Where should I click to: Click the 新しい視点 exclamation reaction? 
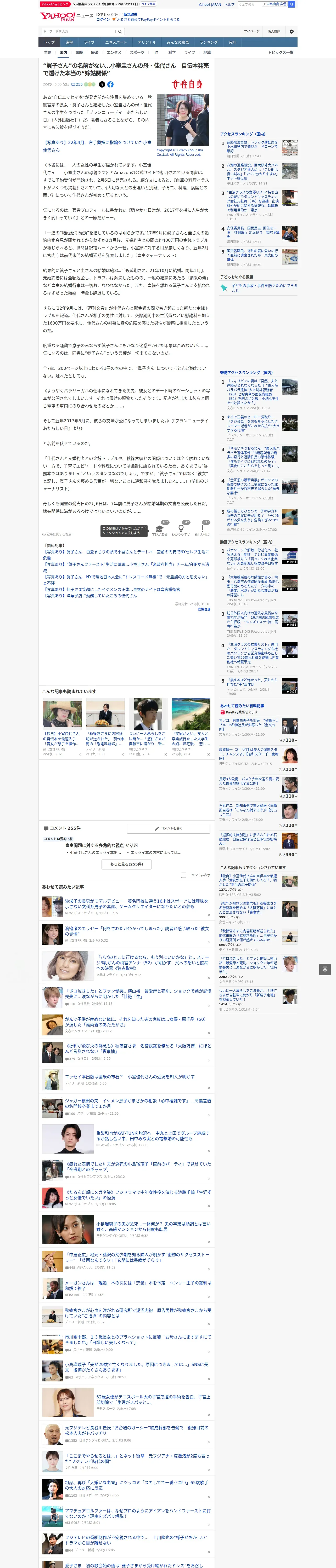203,530
